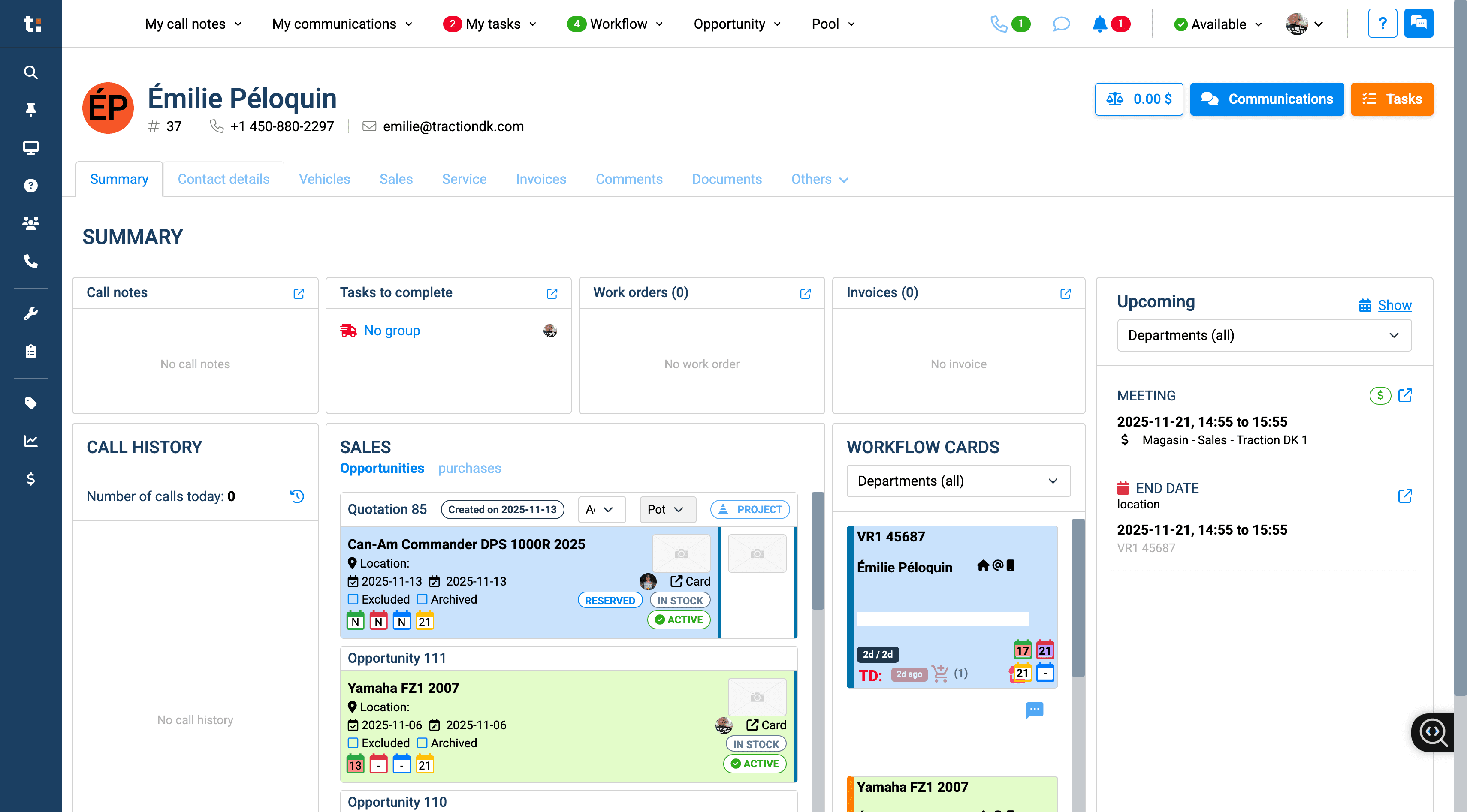
Task: Open the help question mark button
Action: 1382,23
